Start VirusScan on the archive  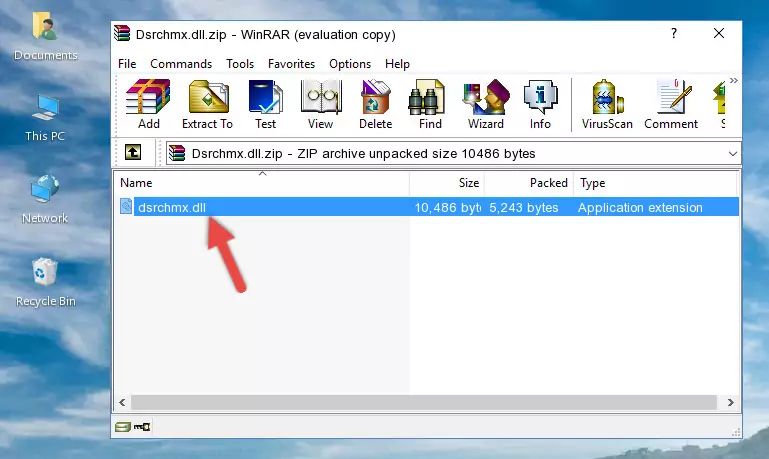pyautogui.click(x=607, y=104)
